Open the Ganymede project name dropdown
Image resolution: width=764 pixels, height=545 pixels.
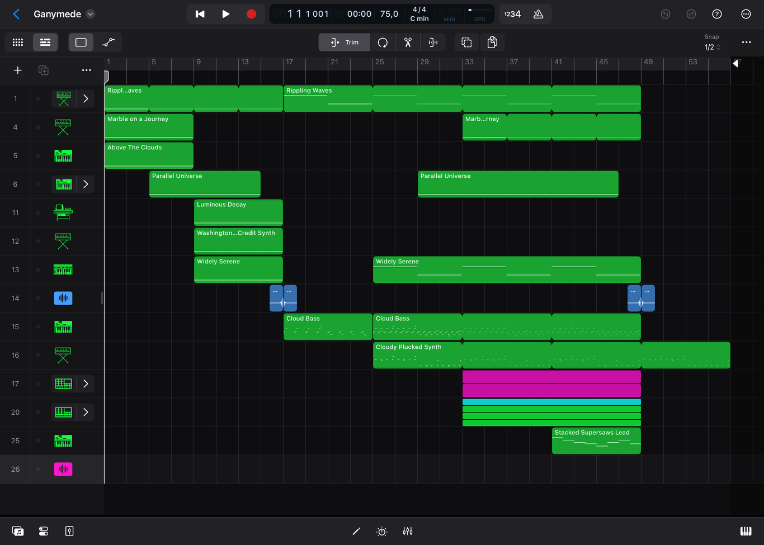91,14
